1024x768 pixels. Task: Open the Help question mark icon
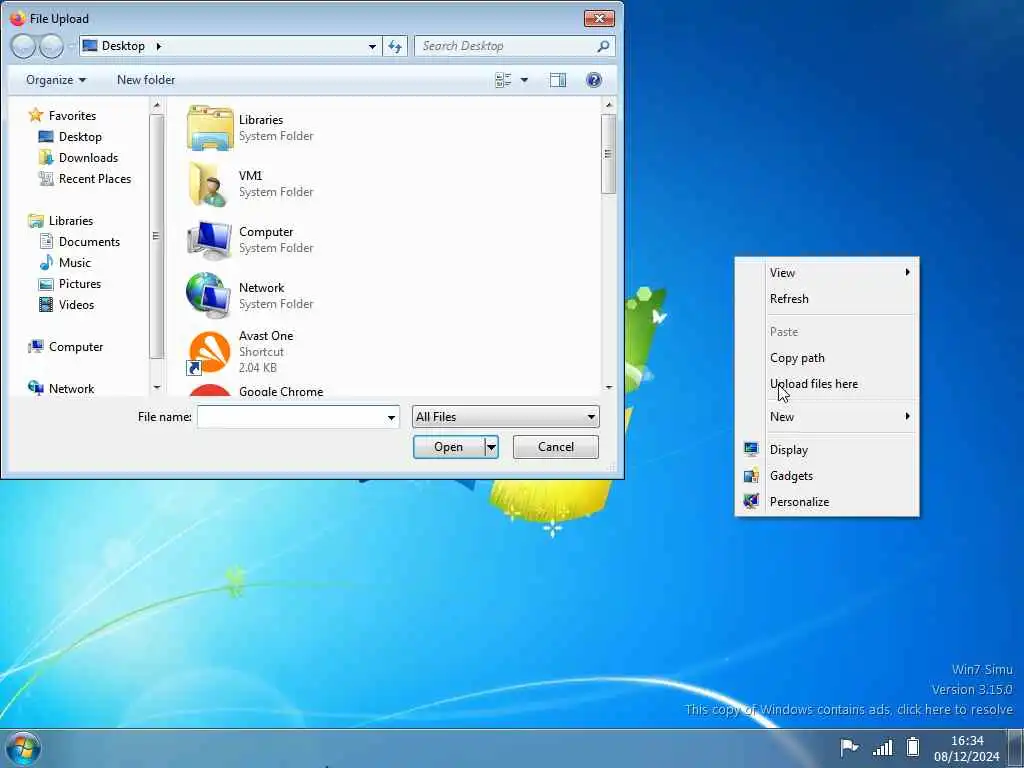594,80
